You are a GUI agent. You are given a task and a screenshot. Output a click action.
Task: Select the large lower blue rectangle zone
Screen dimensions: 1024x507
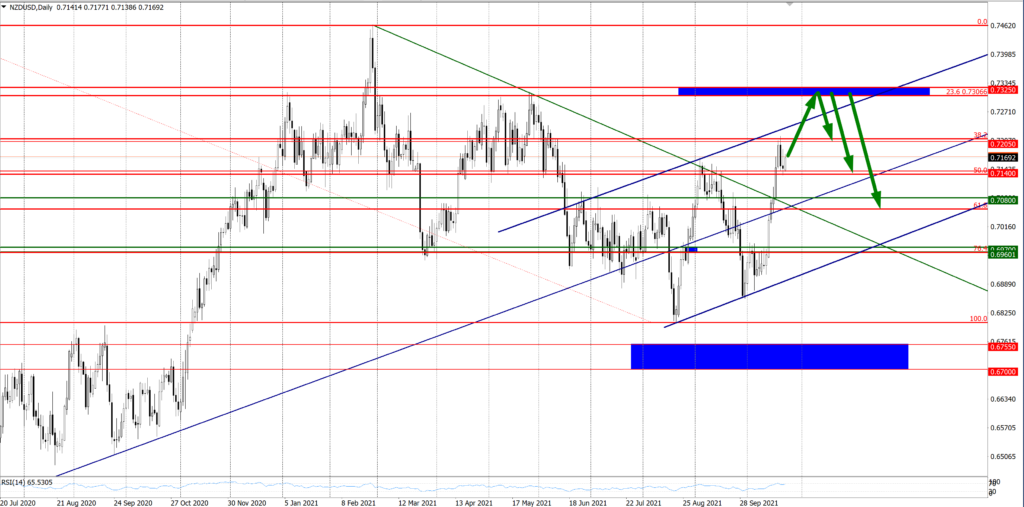pos(769,356)
